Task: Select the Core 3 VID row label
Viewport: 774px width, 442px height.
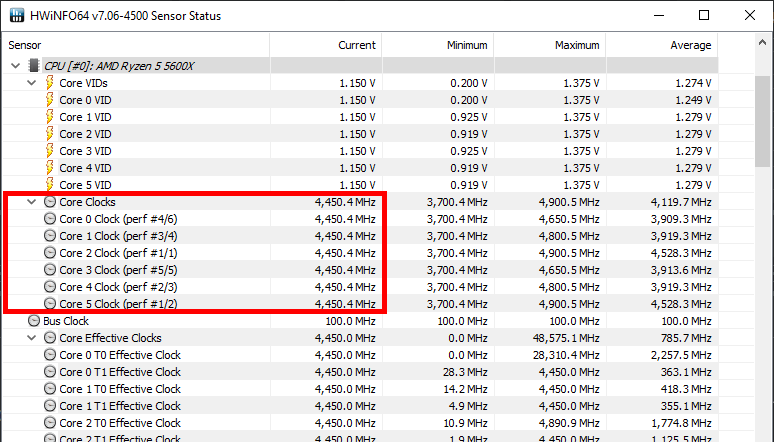Action: (x=85, y=151)
